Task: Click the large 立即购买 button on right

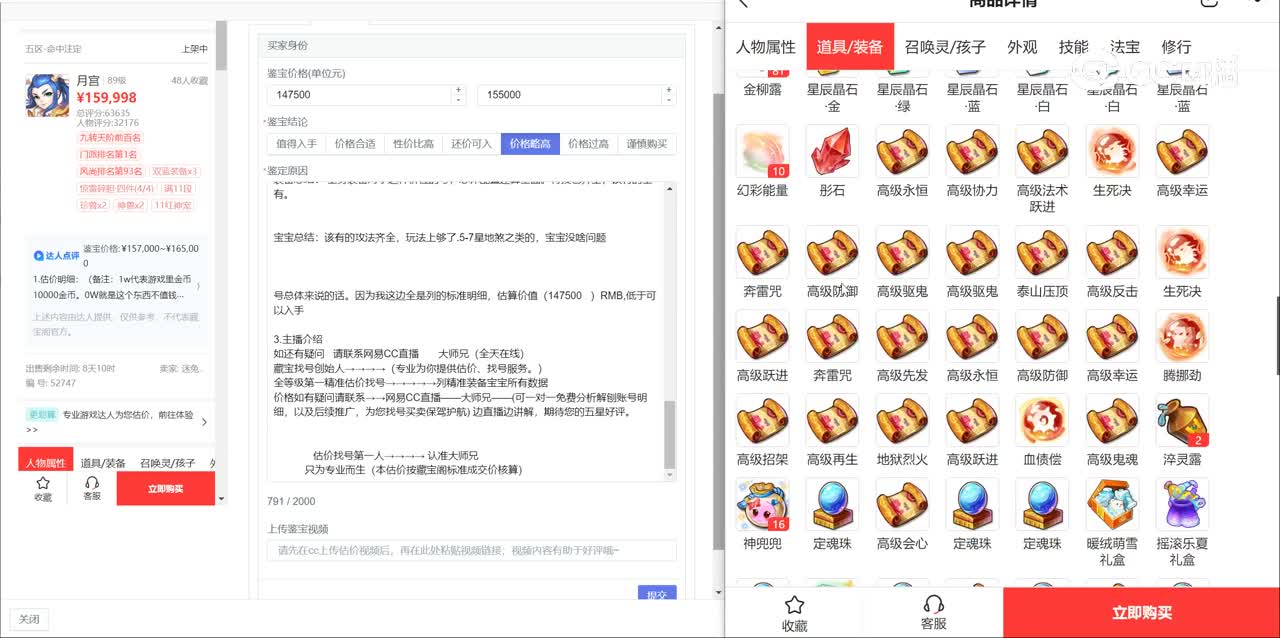Action: [x=1141, y=613]
